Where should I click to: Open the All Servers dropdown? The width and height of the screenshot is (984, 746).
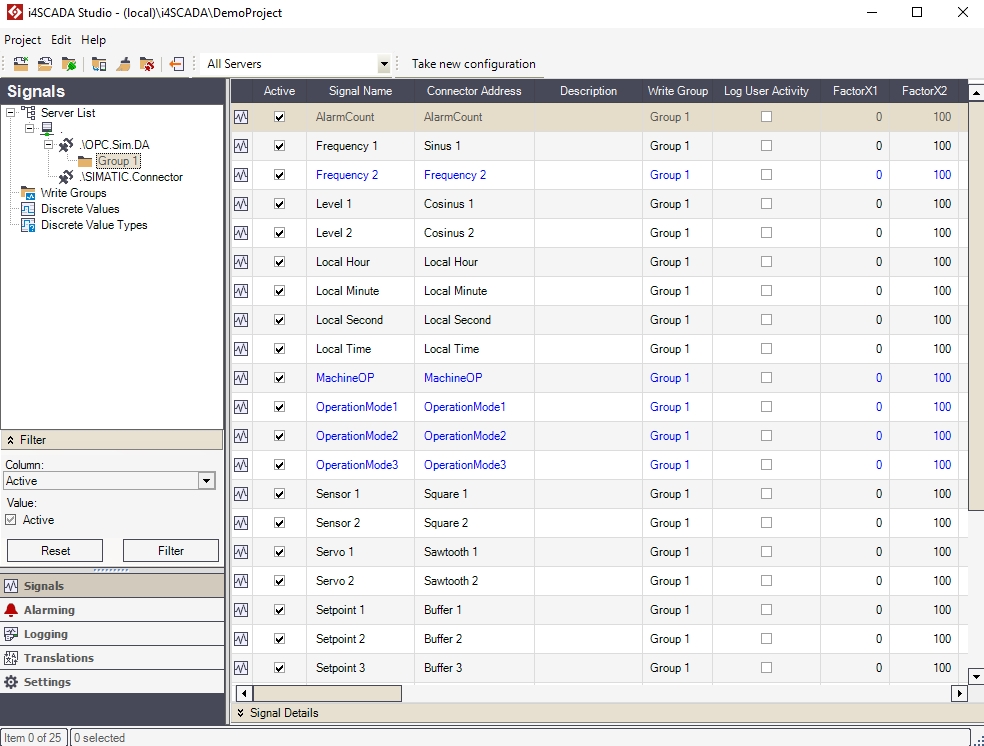[383, 64]
